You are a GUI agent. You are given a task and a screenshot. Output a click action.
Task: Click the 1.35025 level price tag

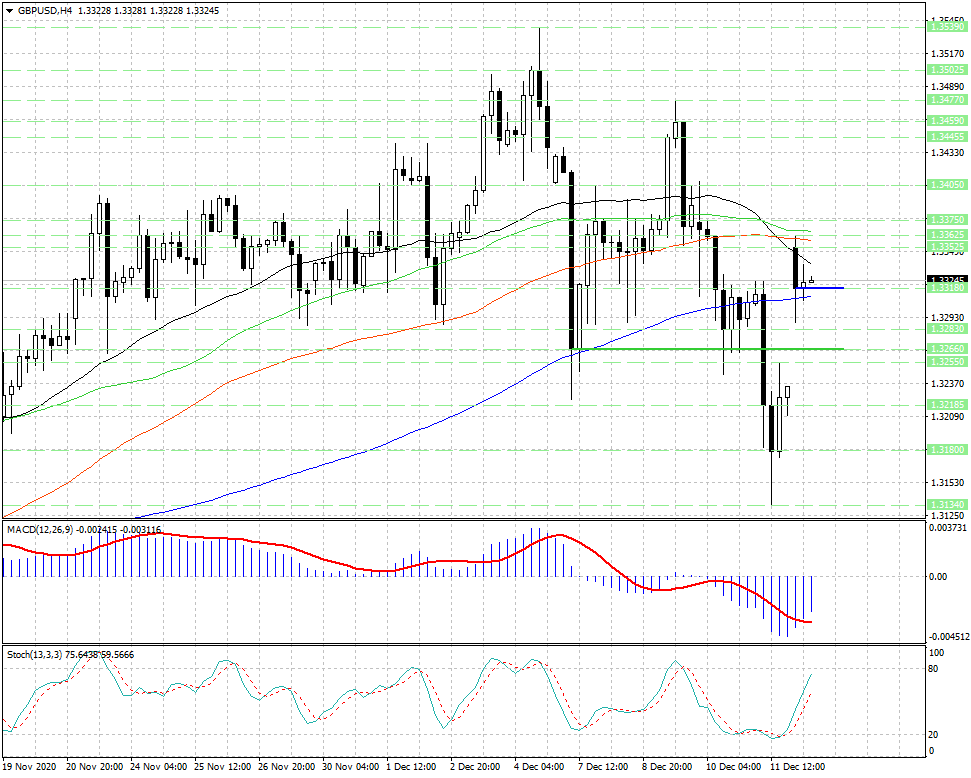[947, 70]
